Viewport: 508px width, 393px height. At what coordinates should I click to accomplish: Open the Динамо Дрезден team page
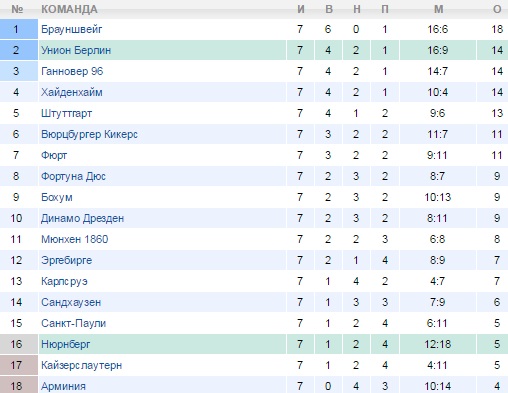tap(82, 218)
